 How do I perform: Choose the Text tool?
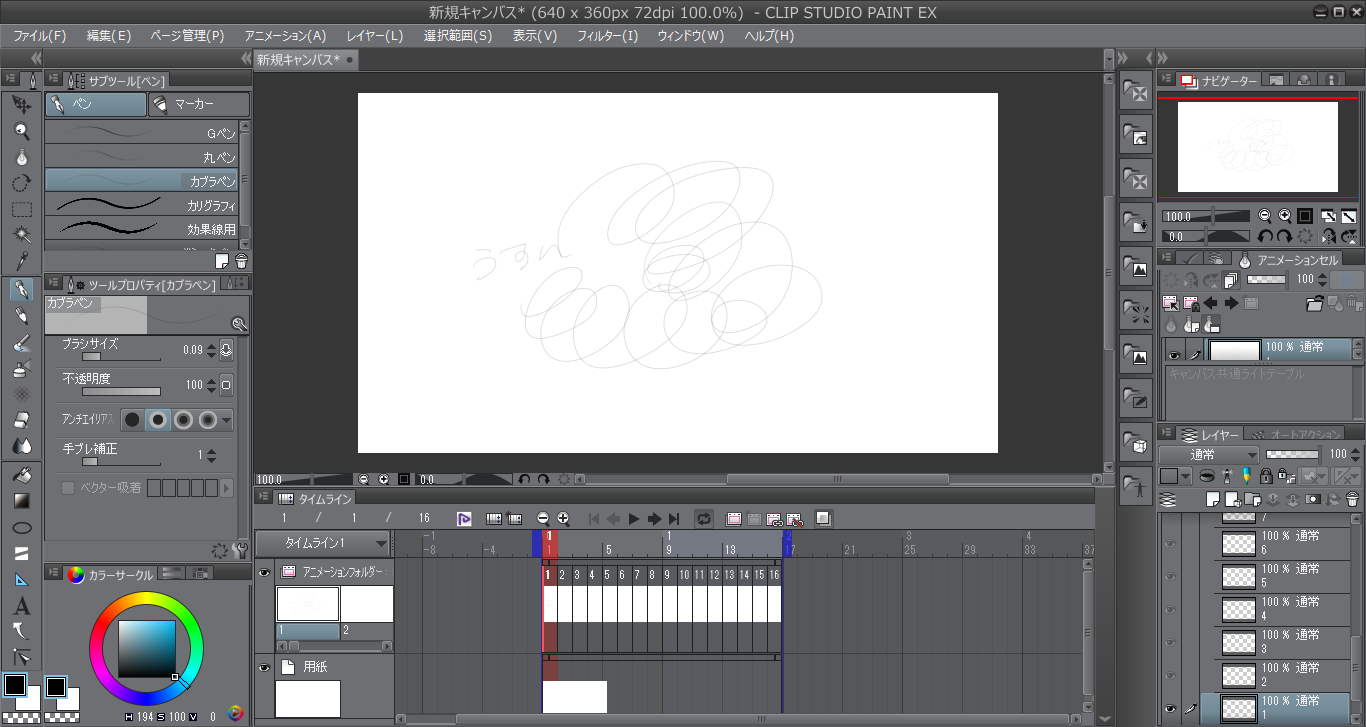[x=21, y=606]
